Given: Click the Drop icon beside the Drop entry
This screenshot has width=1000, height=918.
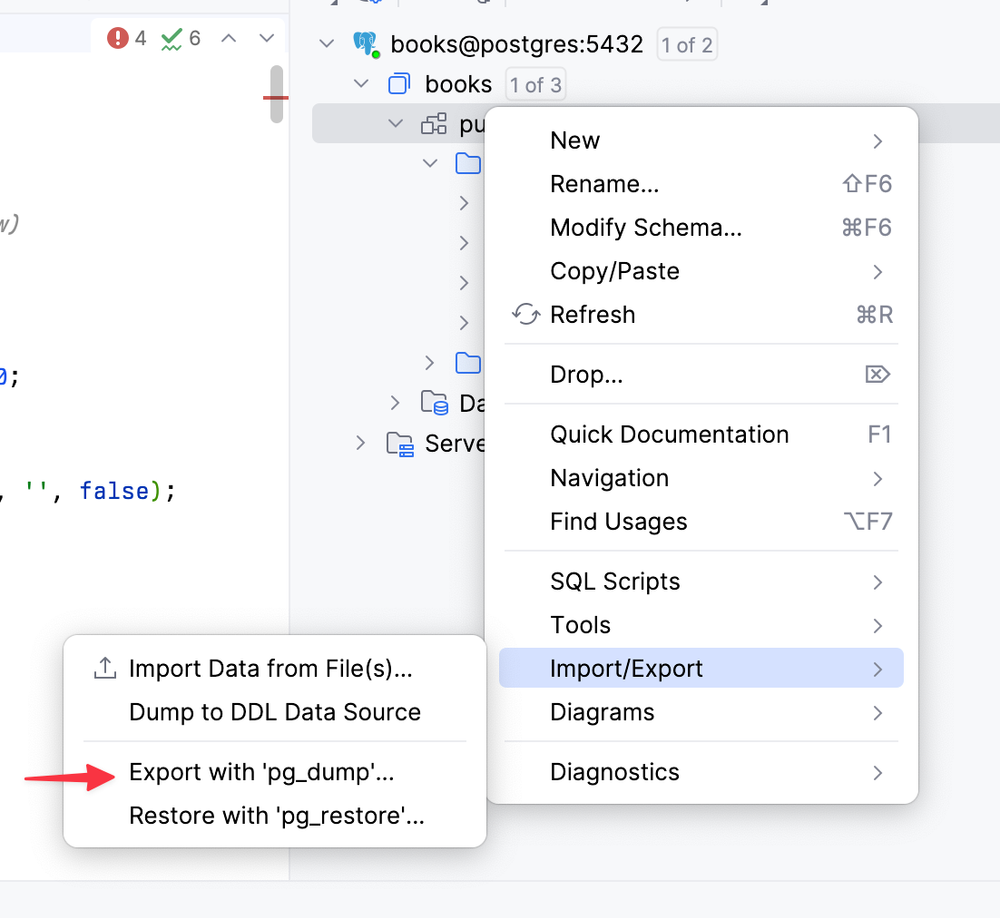Looking at the screenshot, I should coord(877,374).
